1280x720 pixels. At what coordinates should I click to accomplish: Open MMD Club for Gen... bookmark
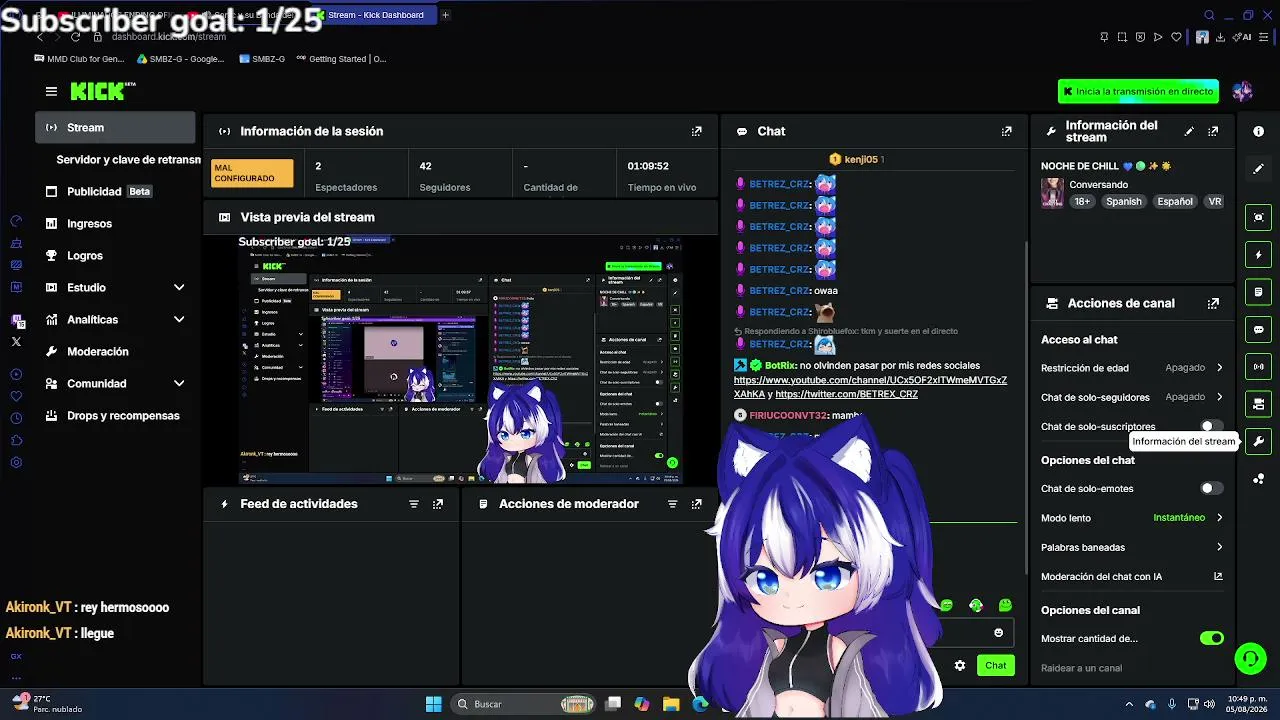79,59
